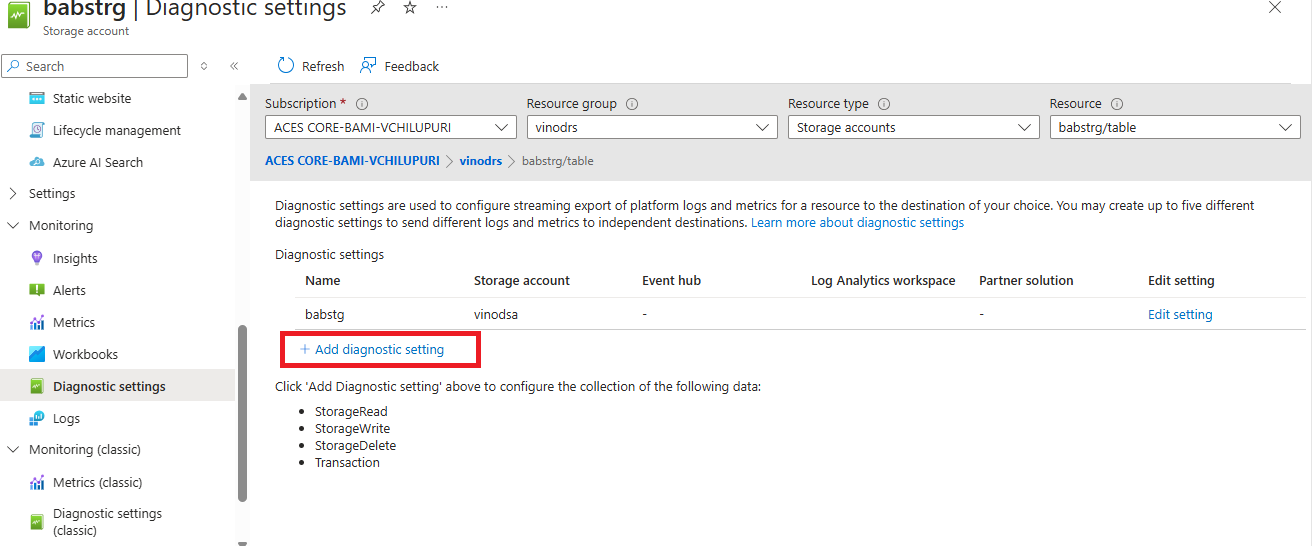Open Lifecycle management menu item
This screenshot has height=546, width=1312.
[x=118, y=130]
